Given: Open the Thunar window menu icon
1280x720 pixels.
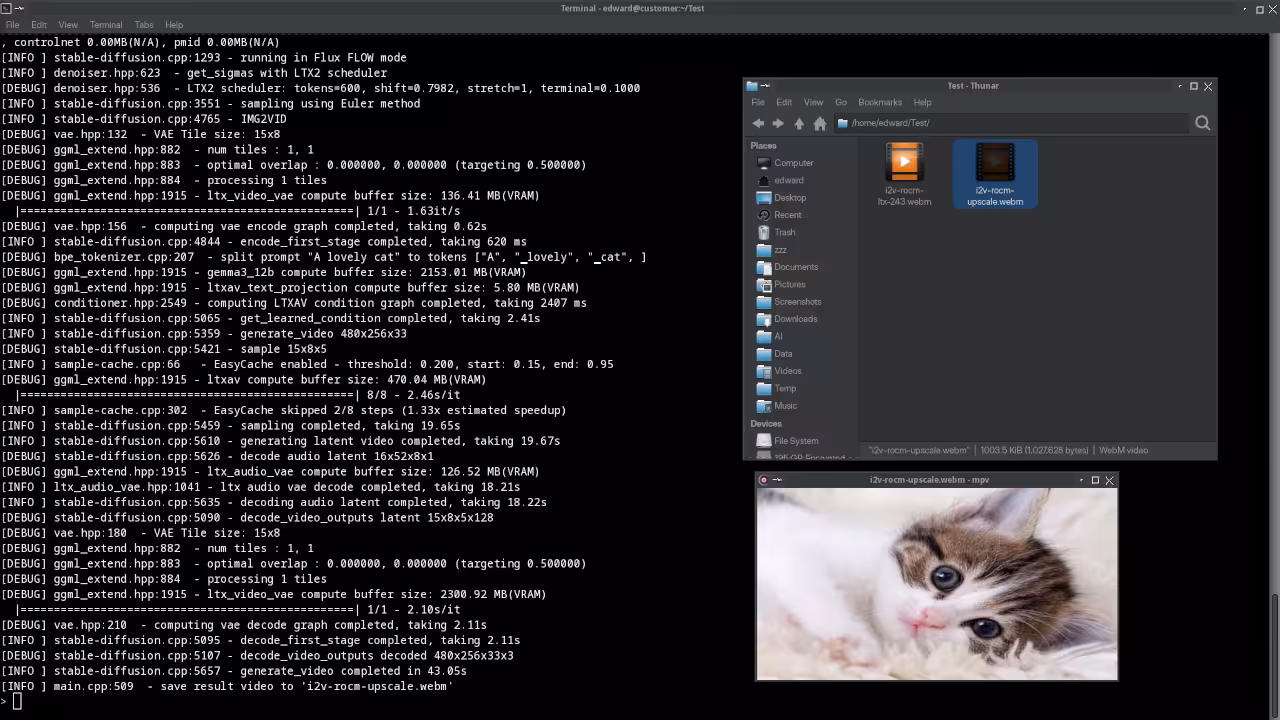Looking at the screenshot, I should pyautogui.click(x=753, y=86).
